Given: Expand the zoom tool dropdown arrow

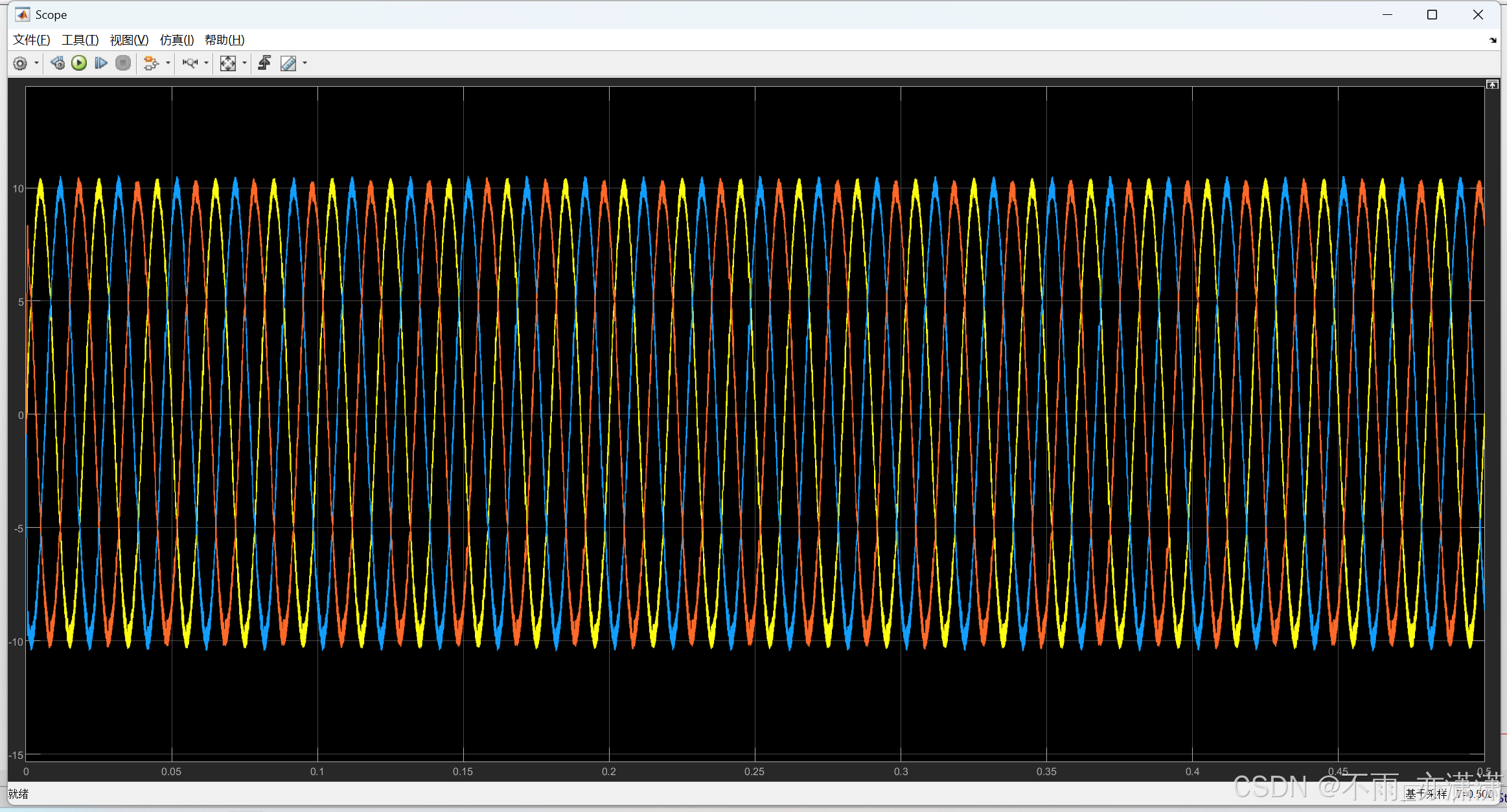Looking at the screenshot, I should click(x=207, y=63).
